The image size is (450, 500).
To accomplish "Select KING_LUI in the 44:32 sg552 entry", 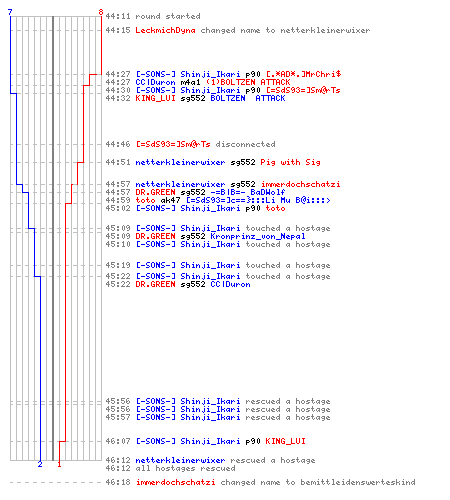I will [x=155, y=98].
